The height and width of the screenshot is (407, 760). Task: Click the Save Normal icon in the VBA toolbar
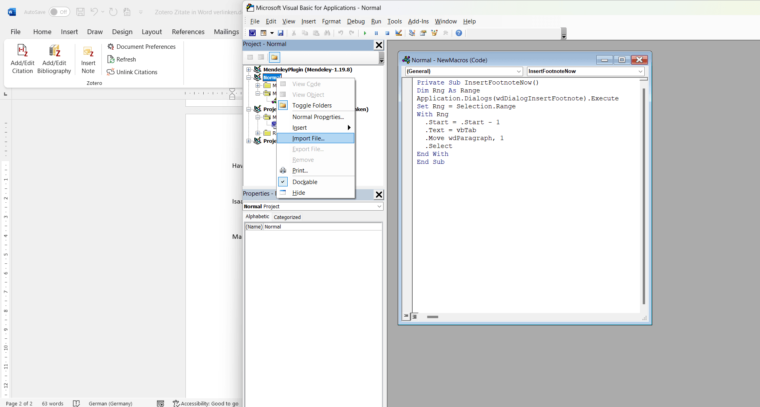(280, 33)
